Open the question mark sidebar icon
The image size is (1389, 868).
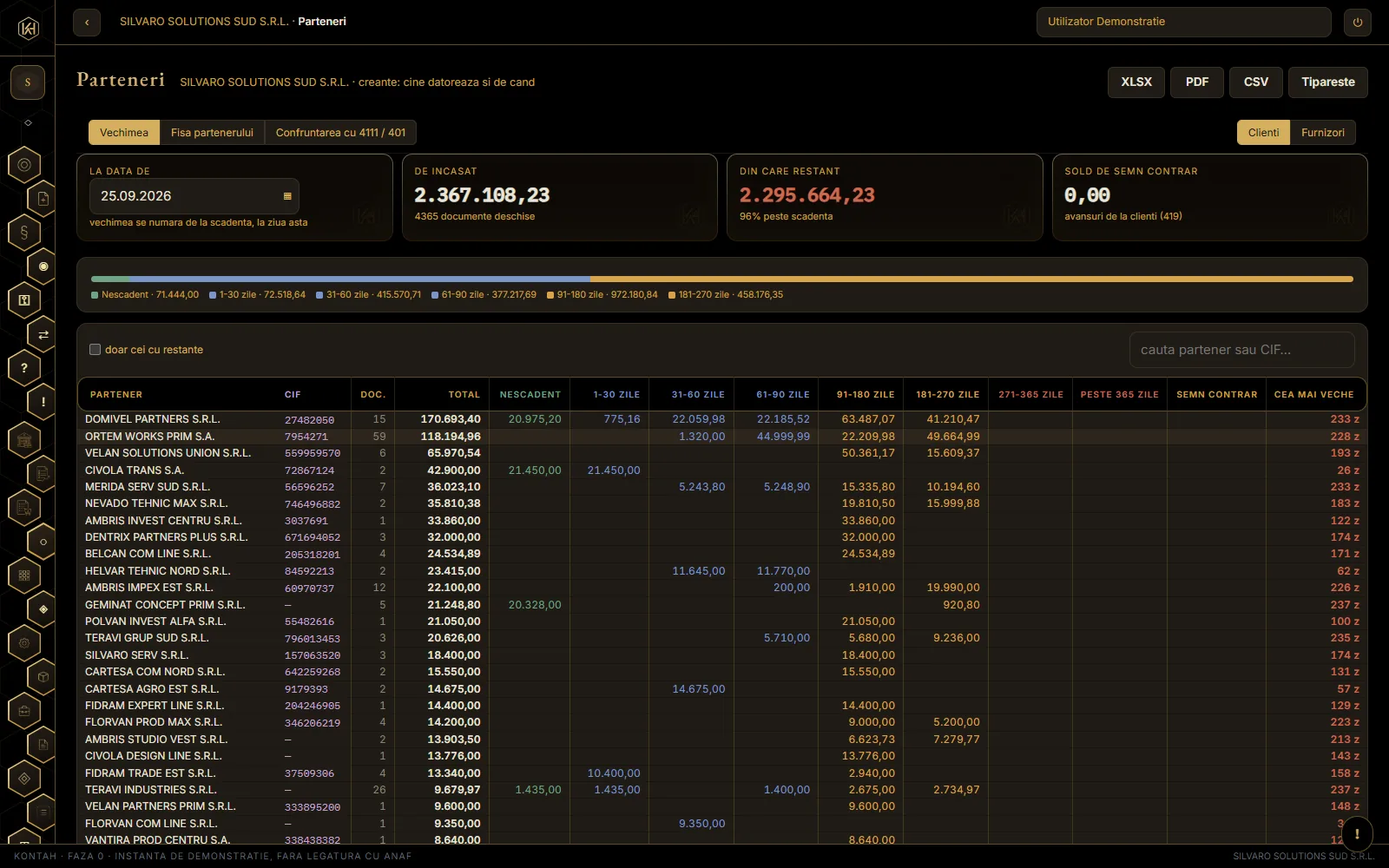pyautogui.click(x=24, y=368)
